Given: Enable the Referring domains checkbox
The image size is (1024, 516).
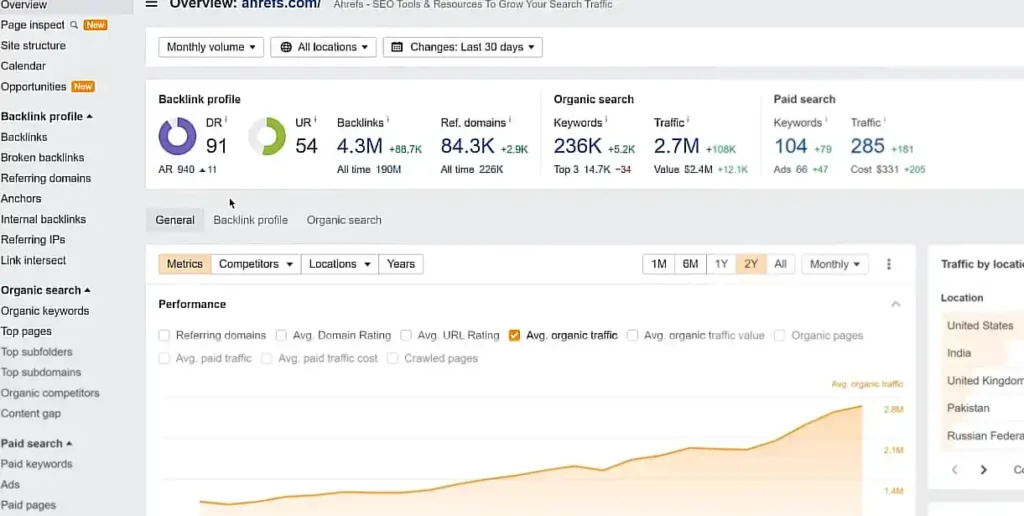Looking at the screenshot, I should click(x=164, y=335).
